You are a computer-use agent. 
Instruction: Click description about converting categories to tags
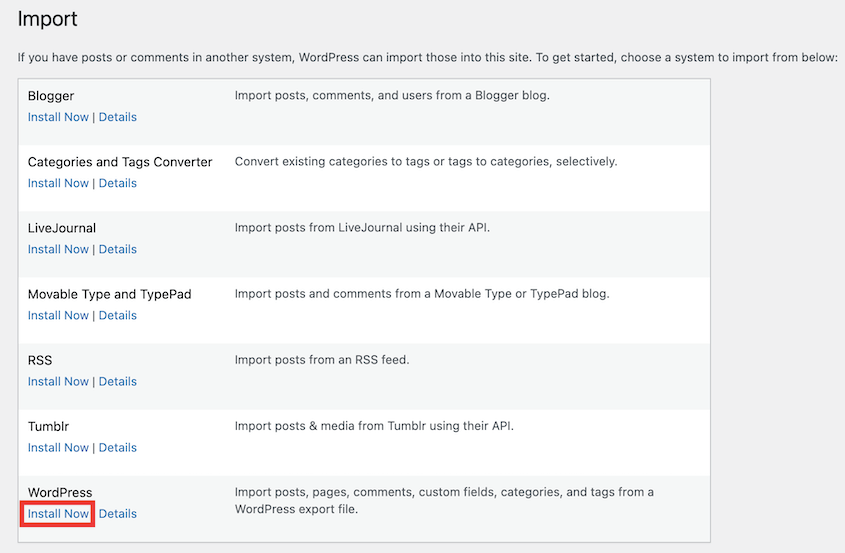click(x=426, y=162)
